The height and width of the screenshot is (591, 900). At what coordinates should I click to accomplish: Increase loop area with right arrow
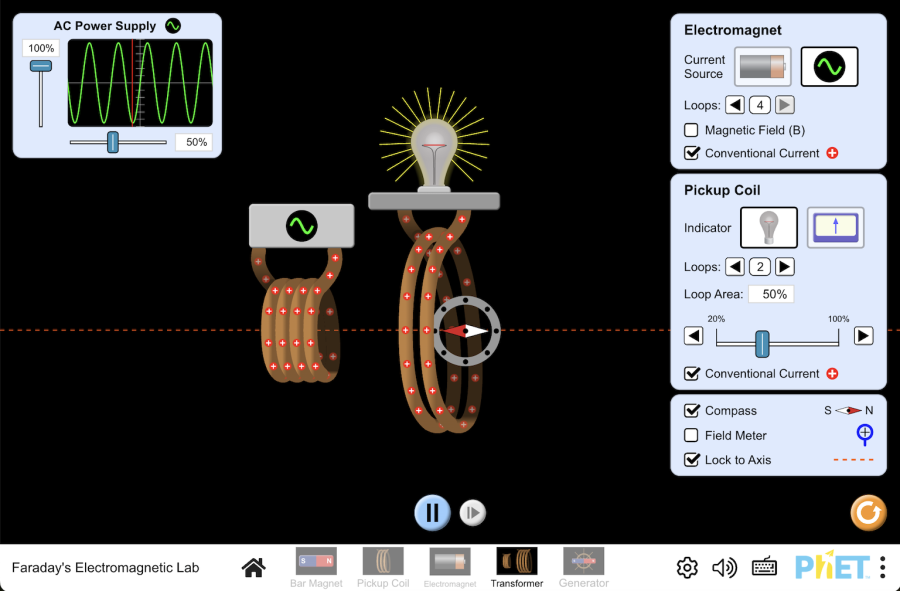[x=863, y=336]
